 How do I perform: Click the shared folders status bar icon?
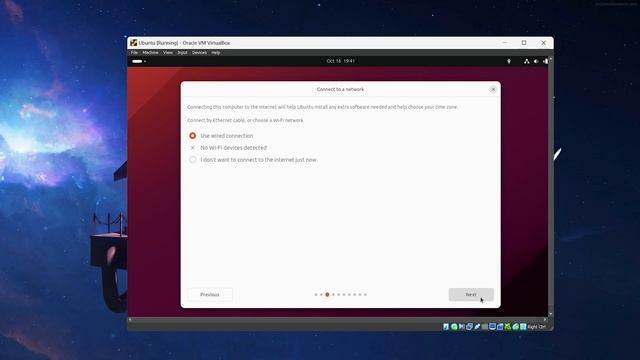pyautogui.click(x=484, y=327)
